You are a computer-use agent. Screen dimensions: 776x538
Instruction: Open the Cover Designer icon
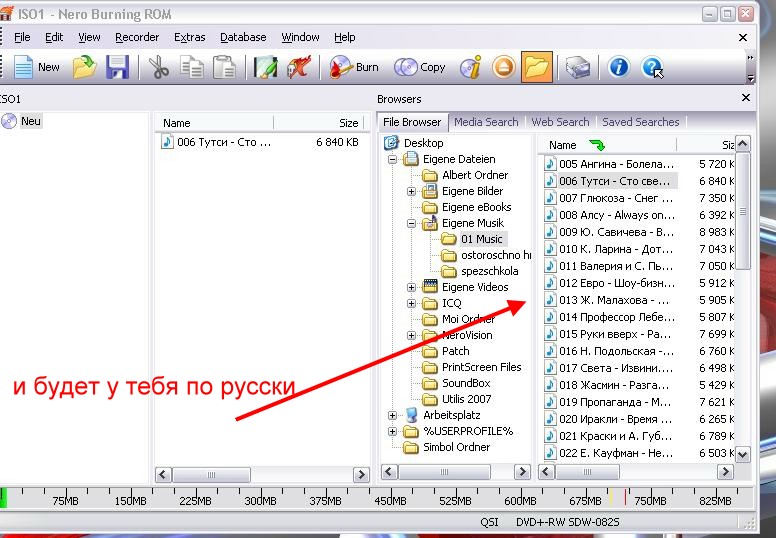[x=265, y=67]
